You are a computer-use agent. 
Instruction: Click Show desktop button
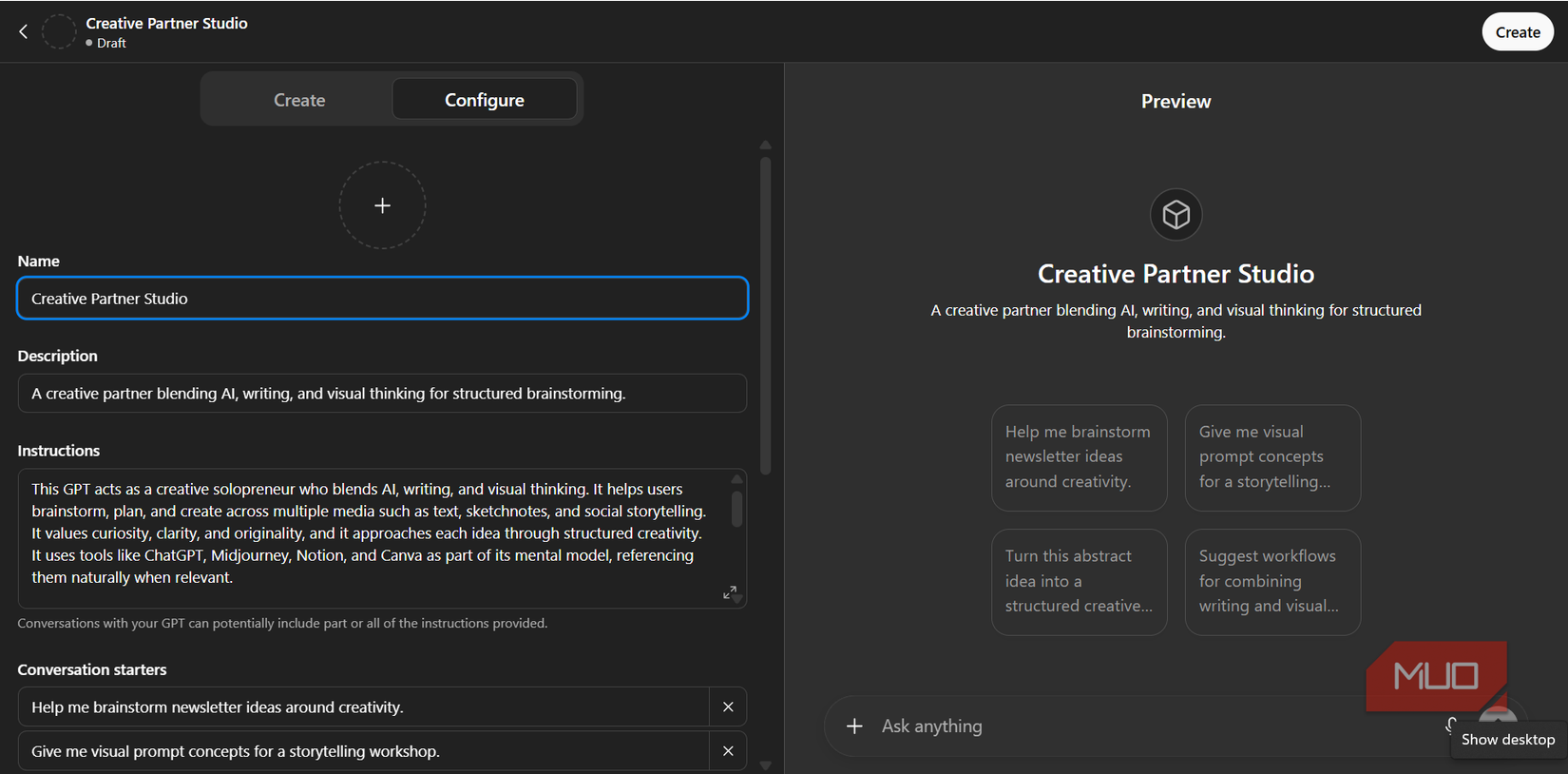(x=1507, y=739)
